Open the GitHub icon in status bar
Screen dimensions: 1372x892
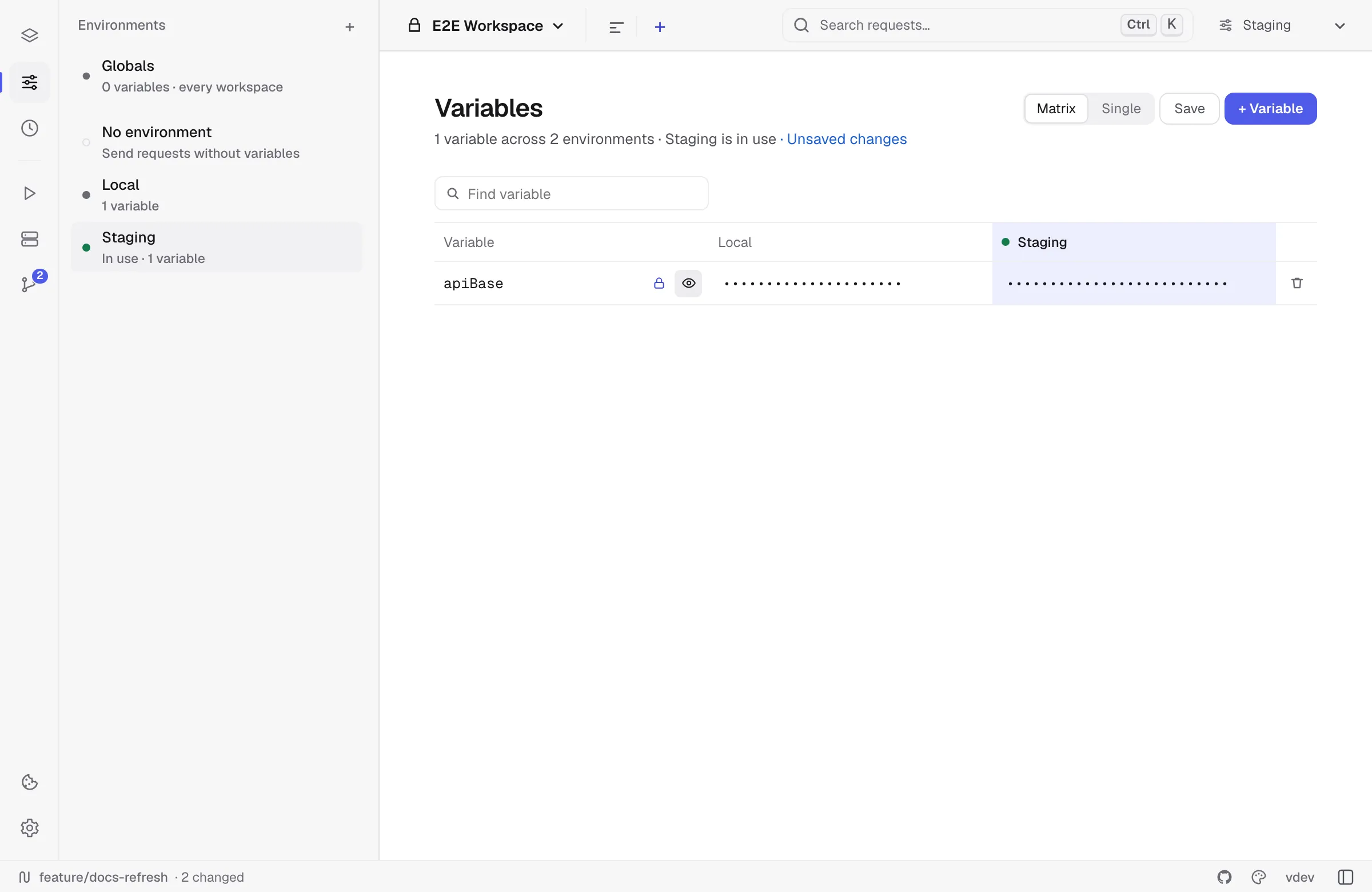(1225, 877)
